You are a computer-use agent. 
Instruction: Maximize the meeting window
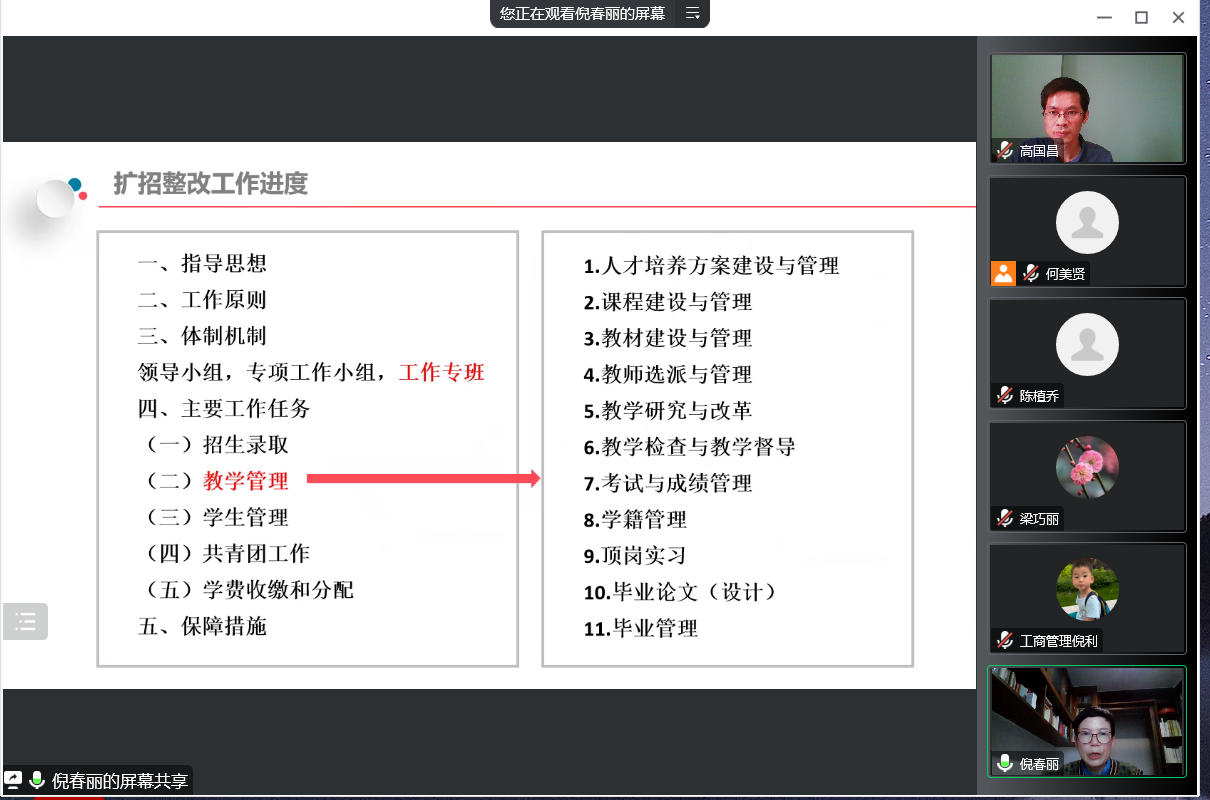(1141, 17)
